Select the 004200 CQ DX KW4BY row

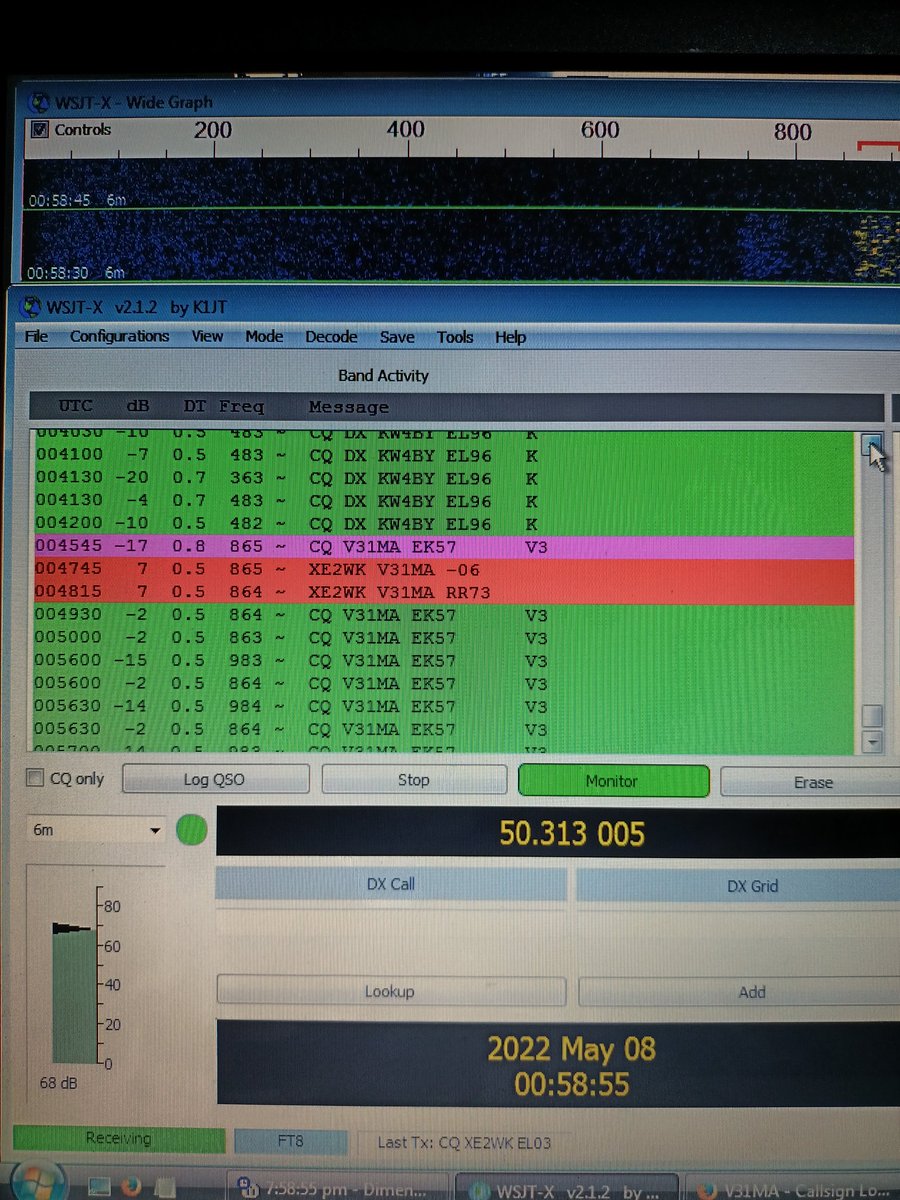pos(442,524)
